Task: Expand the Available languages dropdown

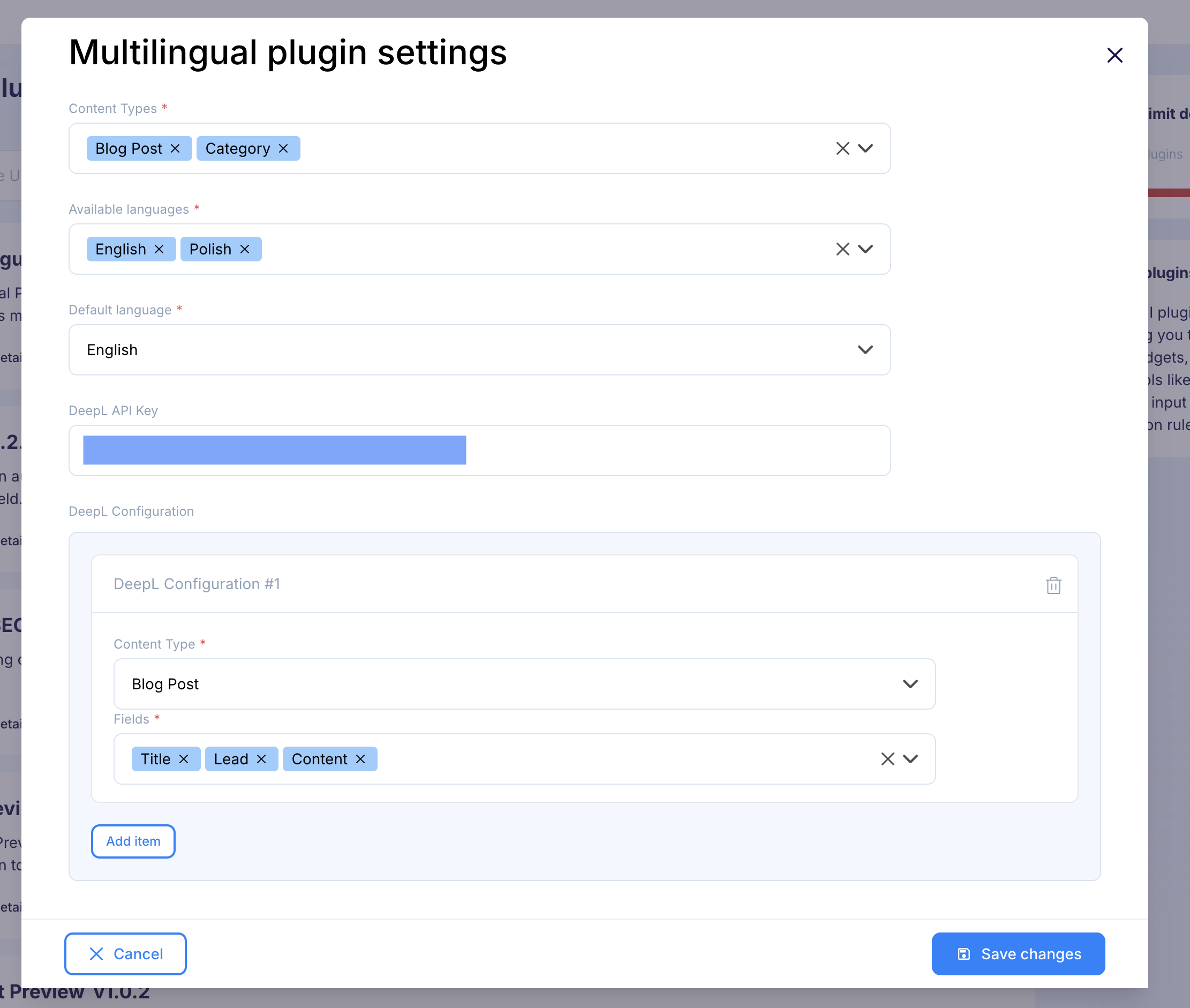Action: (865, 249)
